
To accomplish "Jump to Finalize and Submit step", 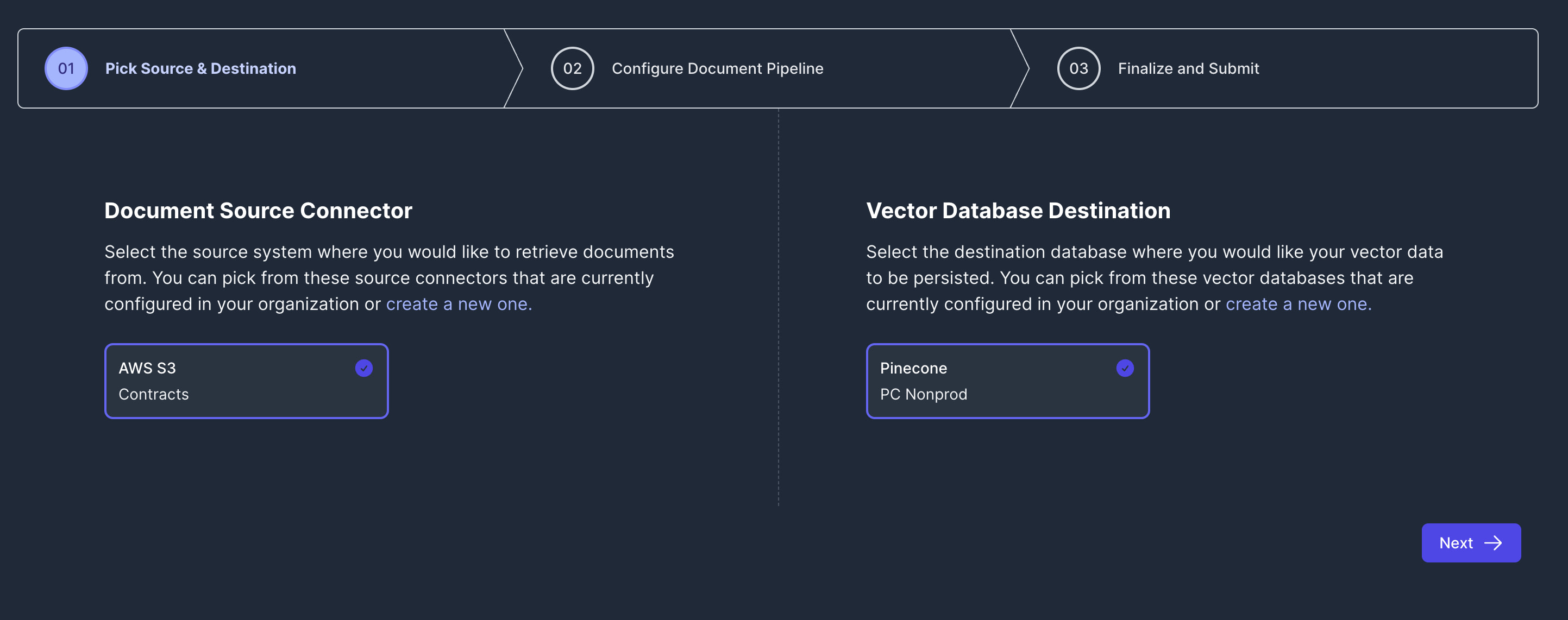I will 1188,68.
